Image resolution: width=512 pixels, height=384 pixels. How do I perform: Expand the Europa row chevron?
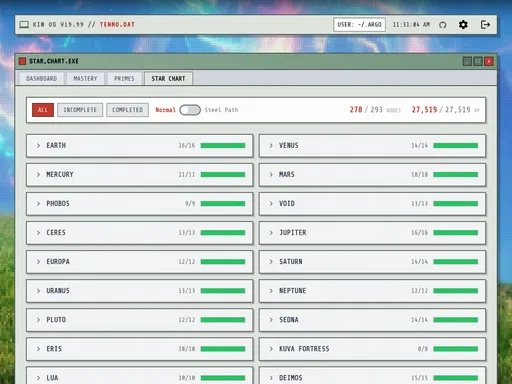(x=38, y=262)
